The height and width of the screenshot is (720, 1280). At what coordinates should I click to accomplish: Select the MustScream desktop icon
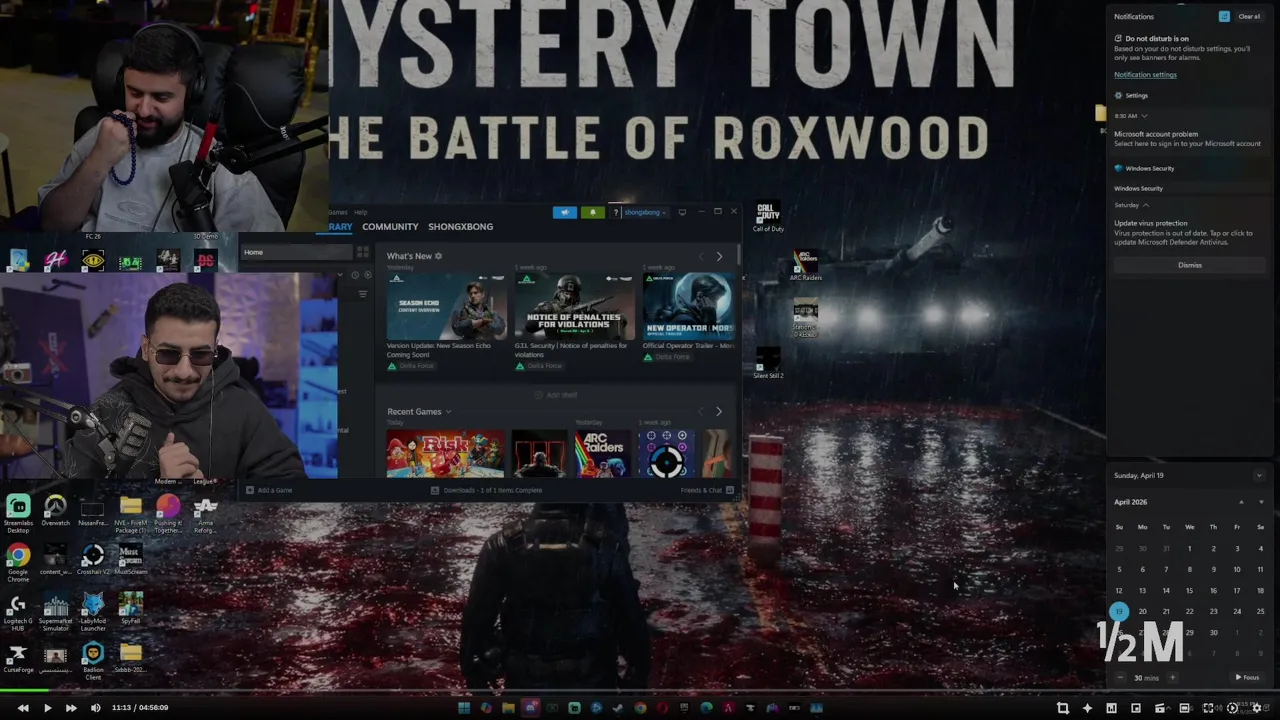click(130, 560)
